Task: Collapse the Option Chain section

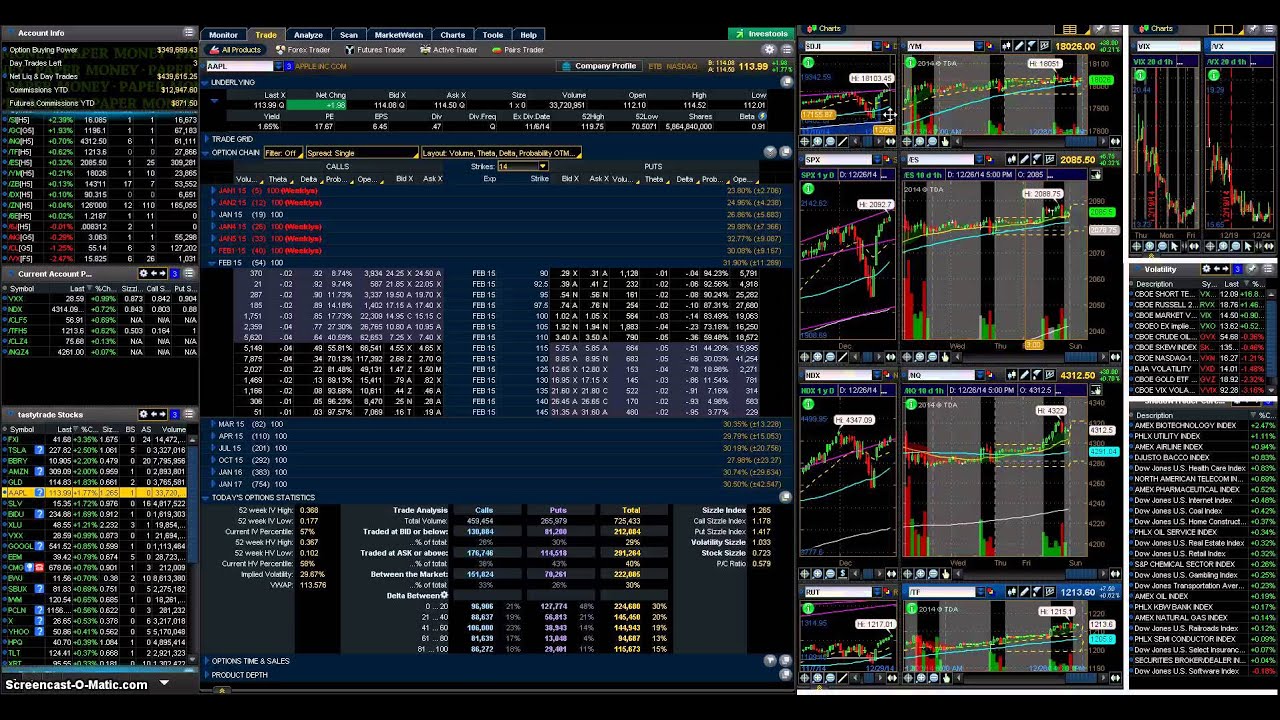Action: pos(207,153)
